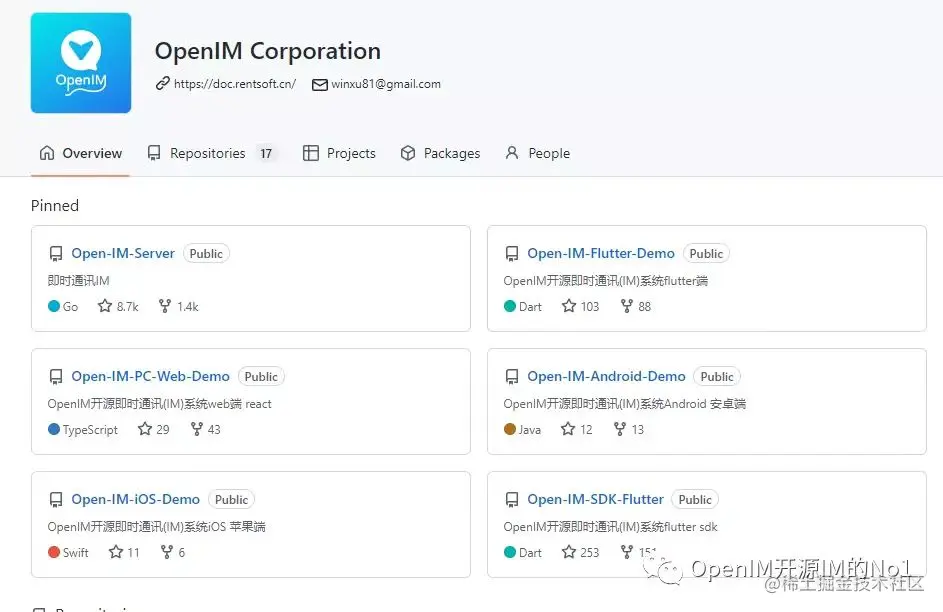
Task: View stargazers of Open-IM-Flutter-Demo (103 stars)
Action: (x=580, y=306)
